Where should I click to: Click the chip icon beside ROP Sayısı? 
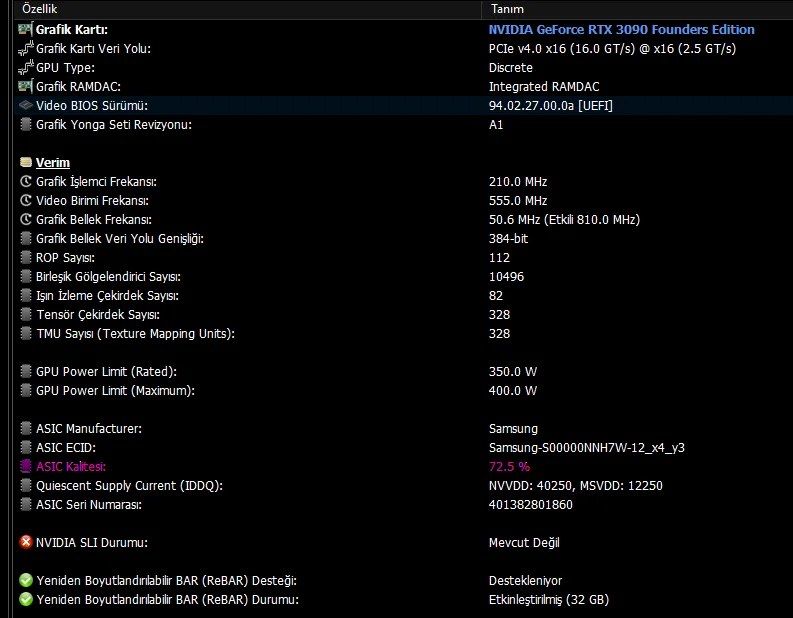point(25,257)
